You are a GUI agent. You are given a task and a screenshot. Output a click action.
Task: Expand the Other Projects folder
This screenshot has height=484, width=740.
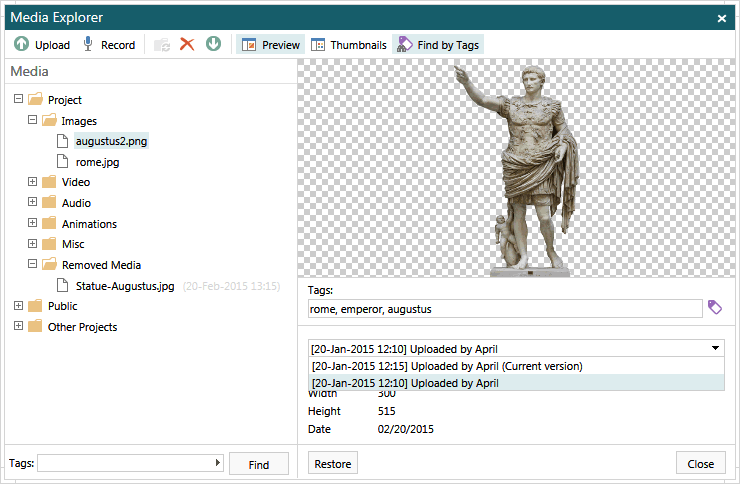pyautogui.click(x=18, y=325)
